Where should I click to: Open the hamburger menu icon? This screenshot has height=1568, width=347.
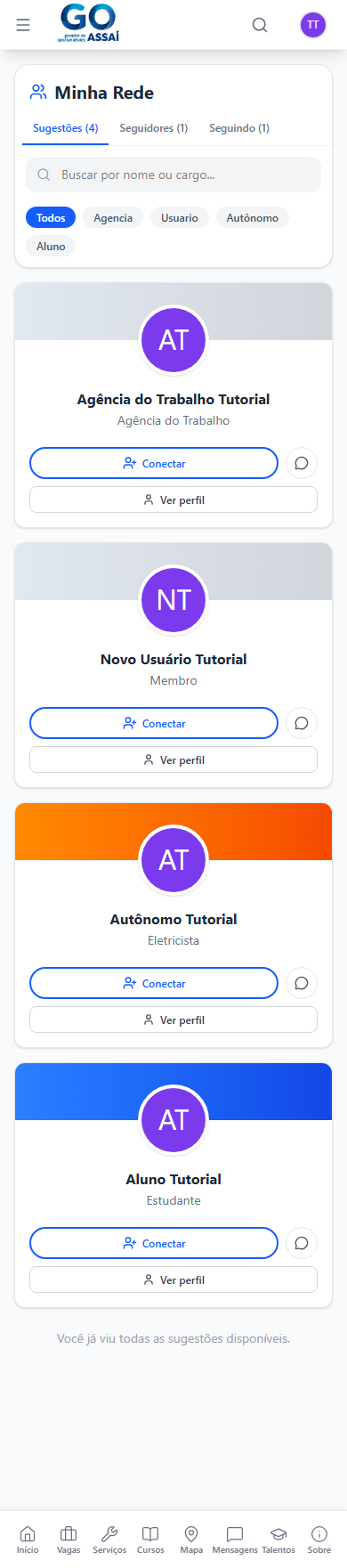[23, 25]
